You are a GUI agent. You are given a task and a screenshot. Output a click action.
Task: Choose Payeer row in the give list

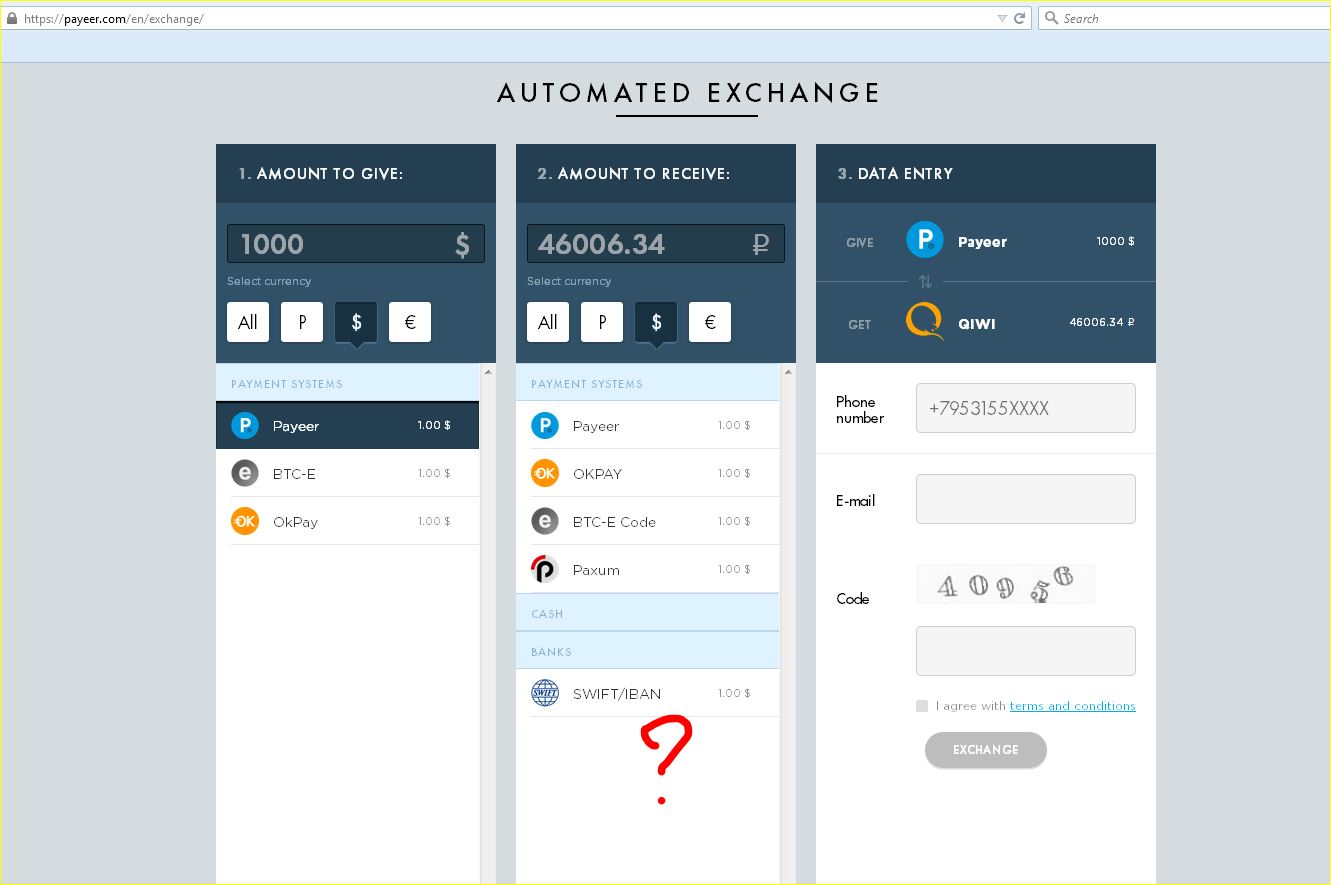pos(347,426)
